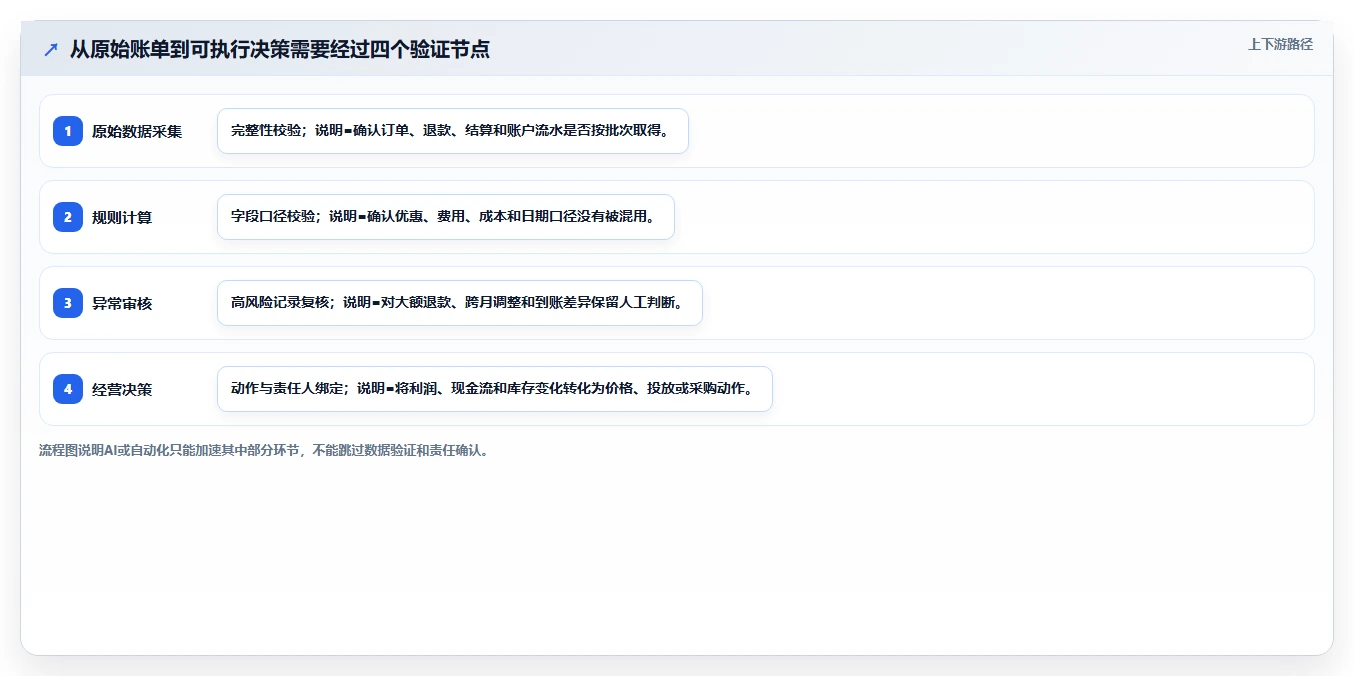
Task: Click the 原始数据采集 step label
Action: coord(137,131)
